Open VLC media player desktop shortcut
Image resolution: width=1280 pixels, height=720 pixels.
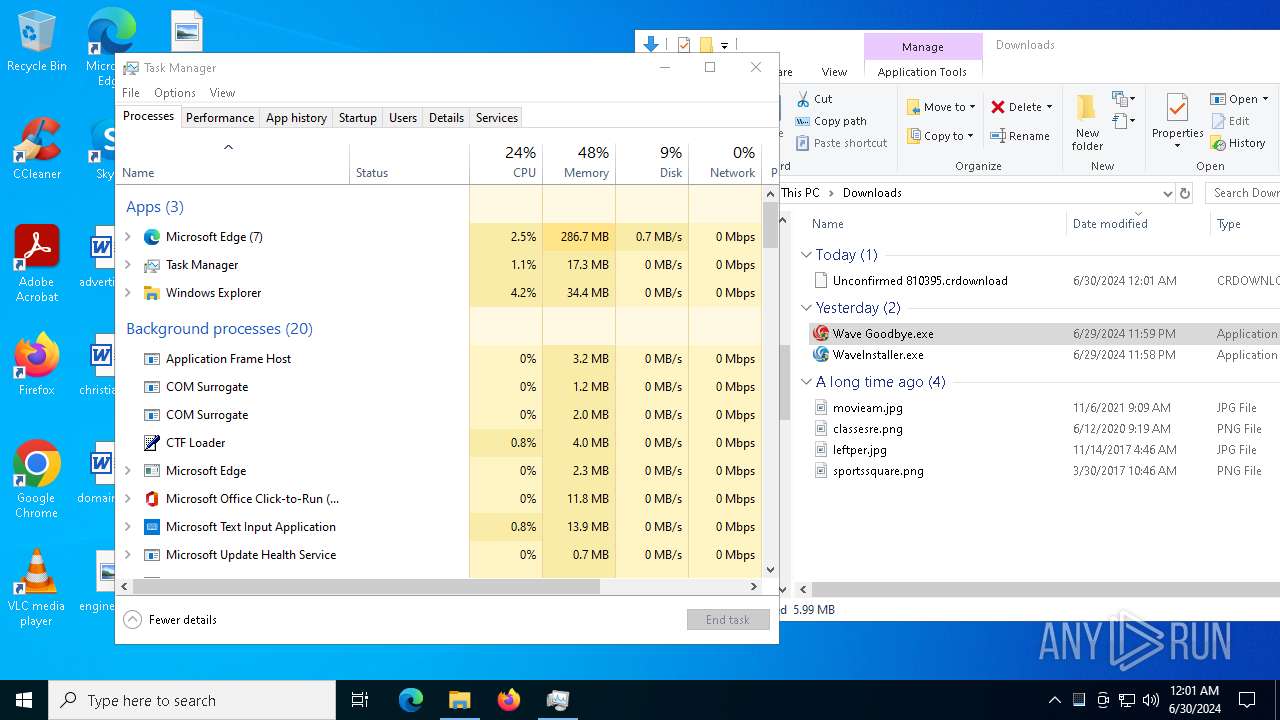[37, 588]
